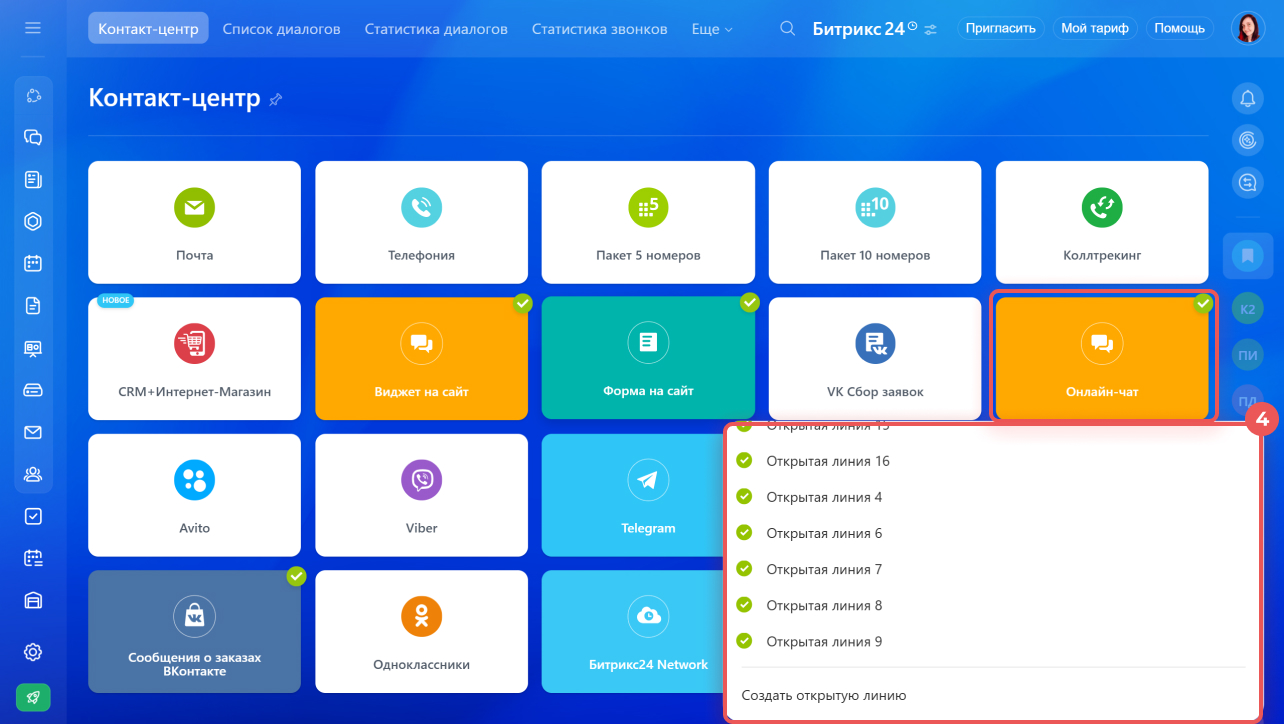Open the mail envelope icon in left sidebar
This screenshot has width=1284, height=724.
click(33, 432)
